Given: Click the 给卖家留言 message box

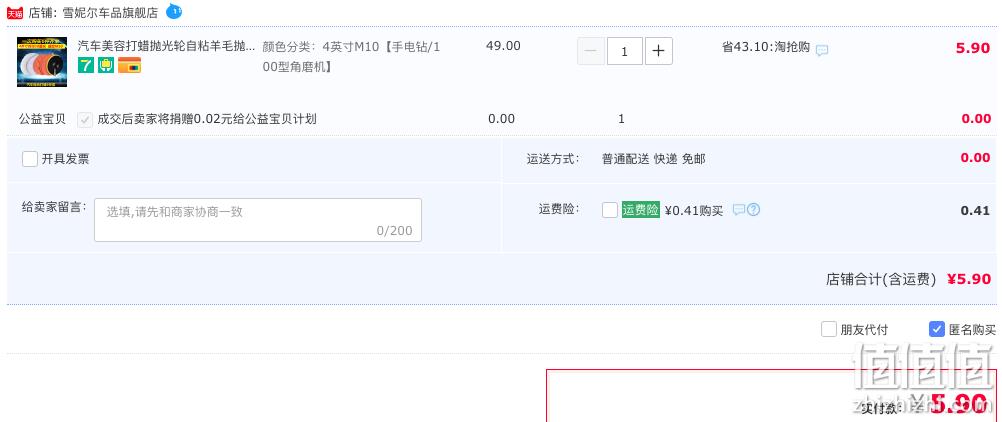Looking at the screenshot, I should point(258,220).
